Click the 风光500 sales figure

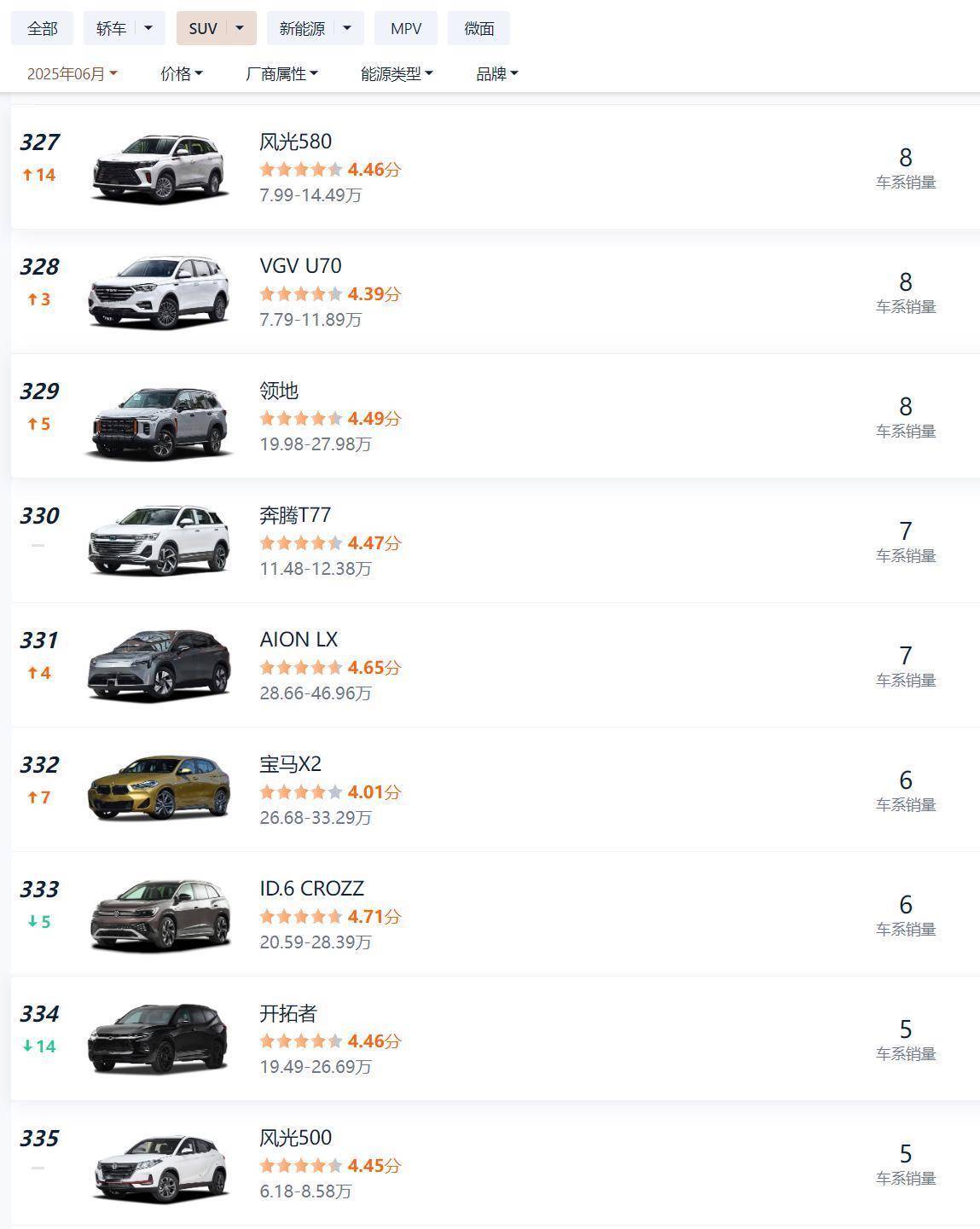(906, 1154)
